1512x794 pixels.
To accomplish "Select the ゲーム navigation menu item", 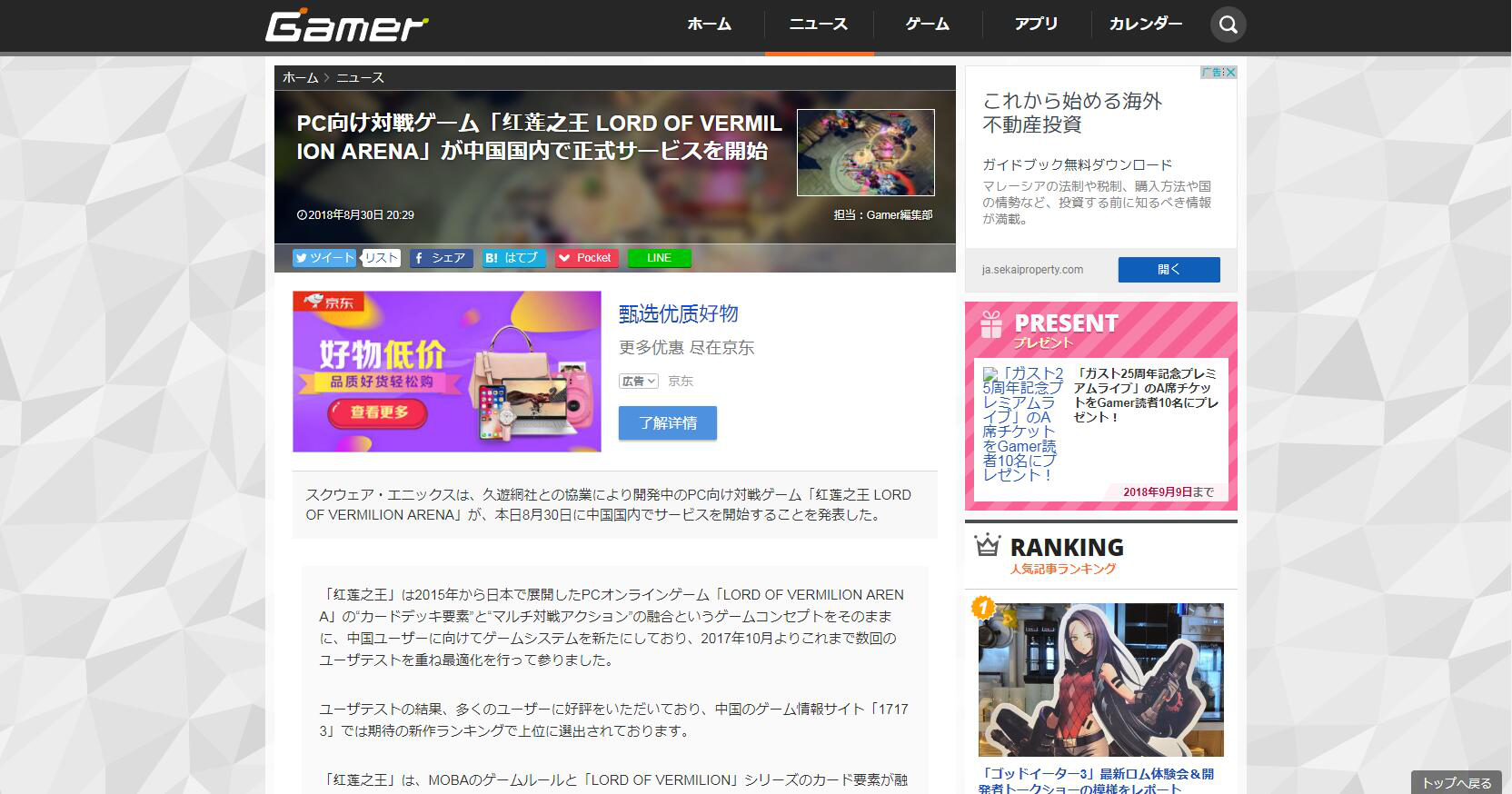I will [927, 25].
